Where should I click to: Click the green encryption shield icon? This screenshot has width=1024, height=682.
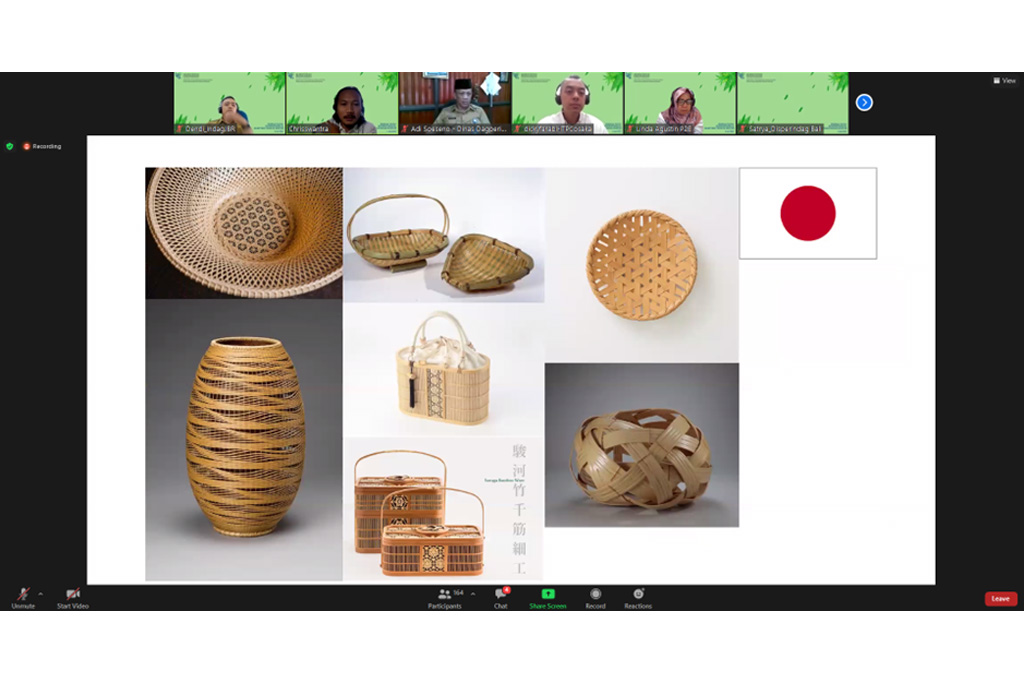click(10, 146)
